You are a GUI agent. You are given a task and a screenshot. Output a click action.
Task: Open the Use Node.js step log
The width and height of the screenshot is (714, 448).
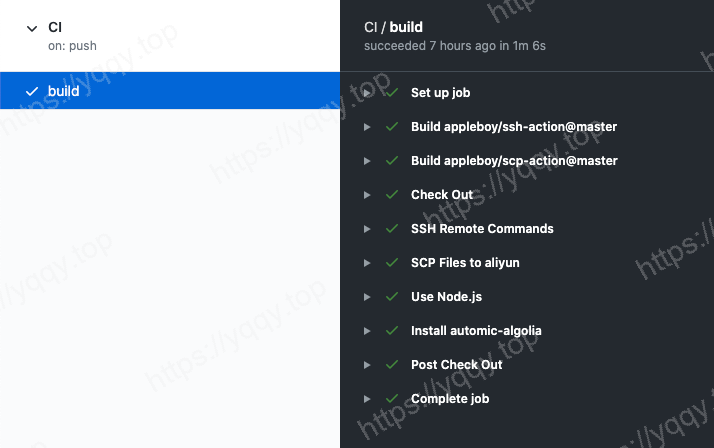click(446, 297)
